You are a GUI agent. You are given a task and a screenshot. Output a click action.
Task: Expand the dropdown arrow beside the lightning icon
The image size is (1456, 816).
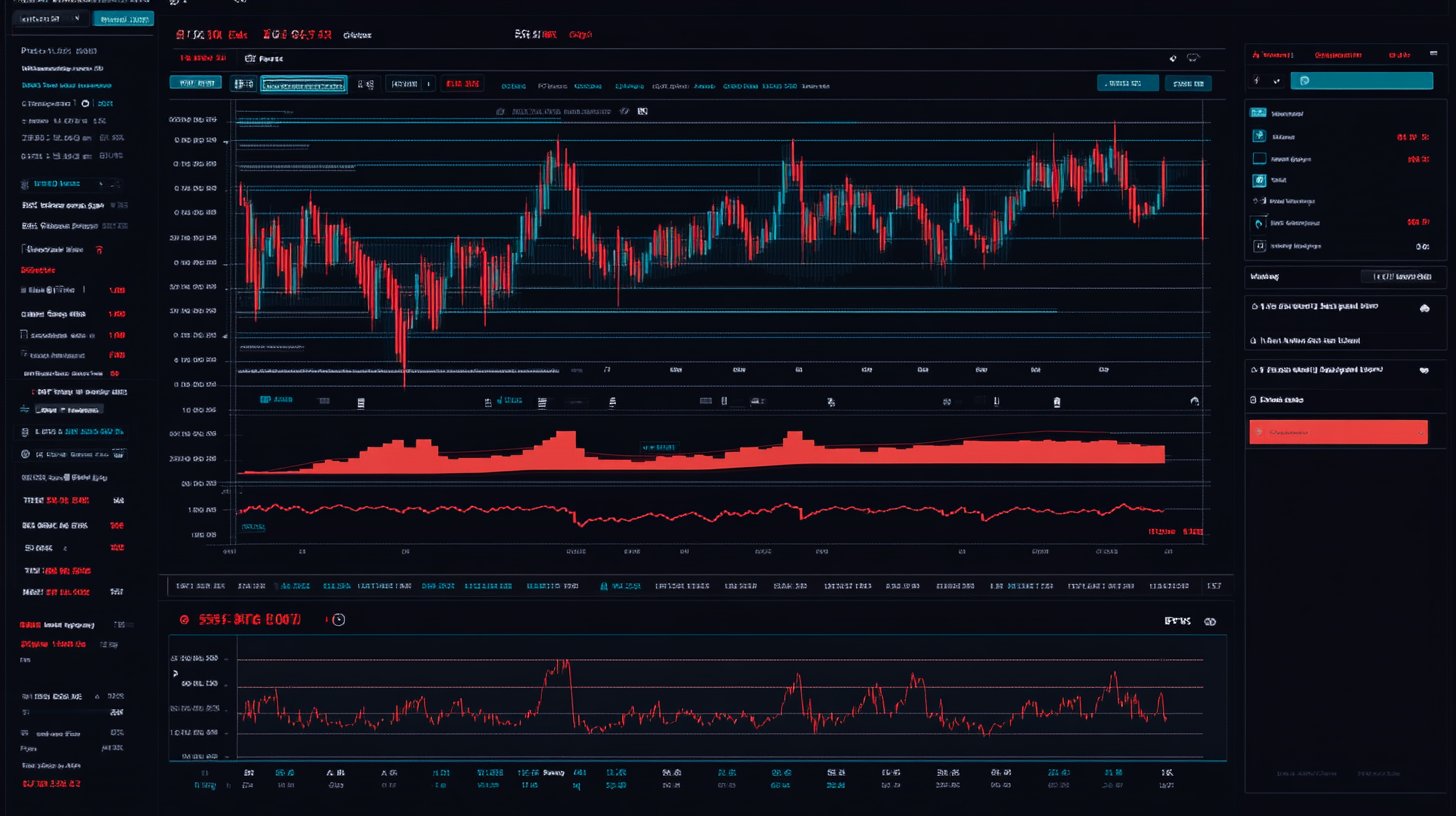click(x=1277, y=81)
